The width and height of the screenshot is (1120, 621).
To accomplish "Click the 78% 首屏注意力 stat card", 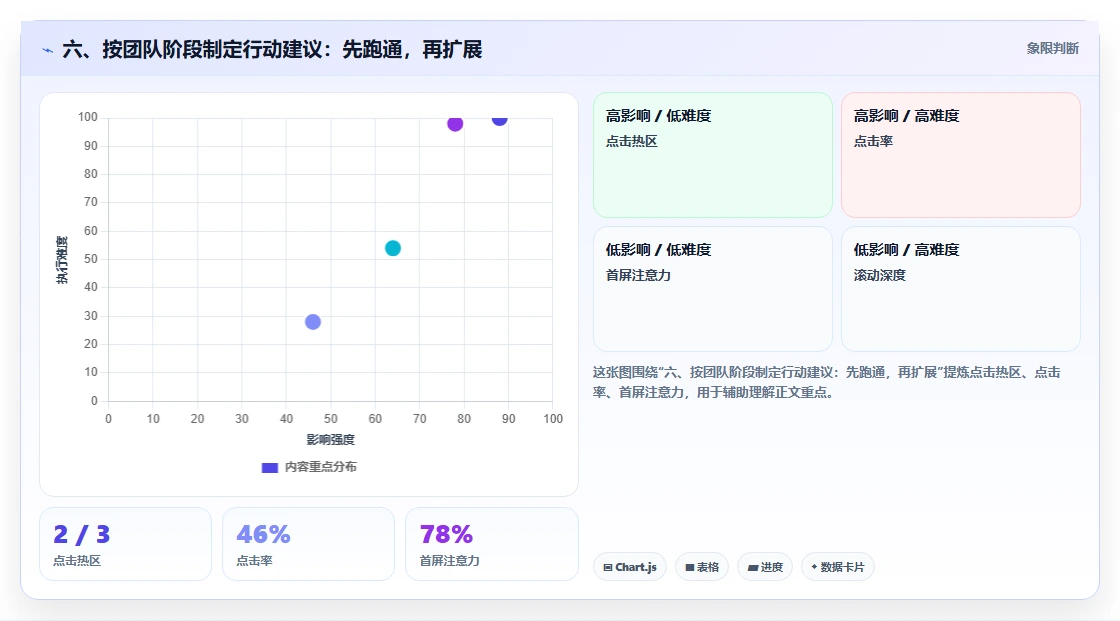I will pos(491,544).
